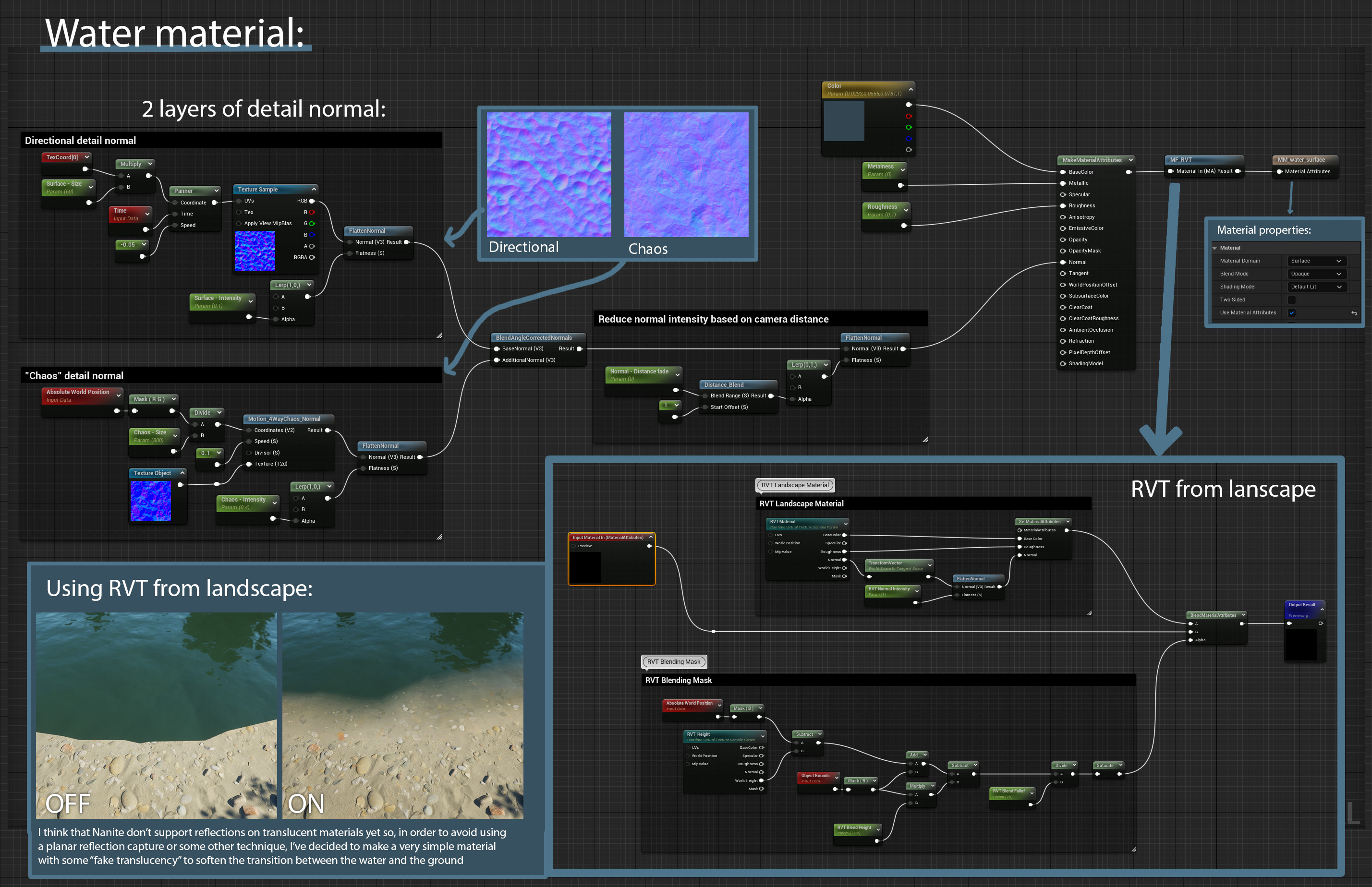Click Apply View MipBias input pin
This screenshot has height=887, width=1372.
point(239,224)
